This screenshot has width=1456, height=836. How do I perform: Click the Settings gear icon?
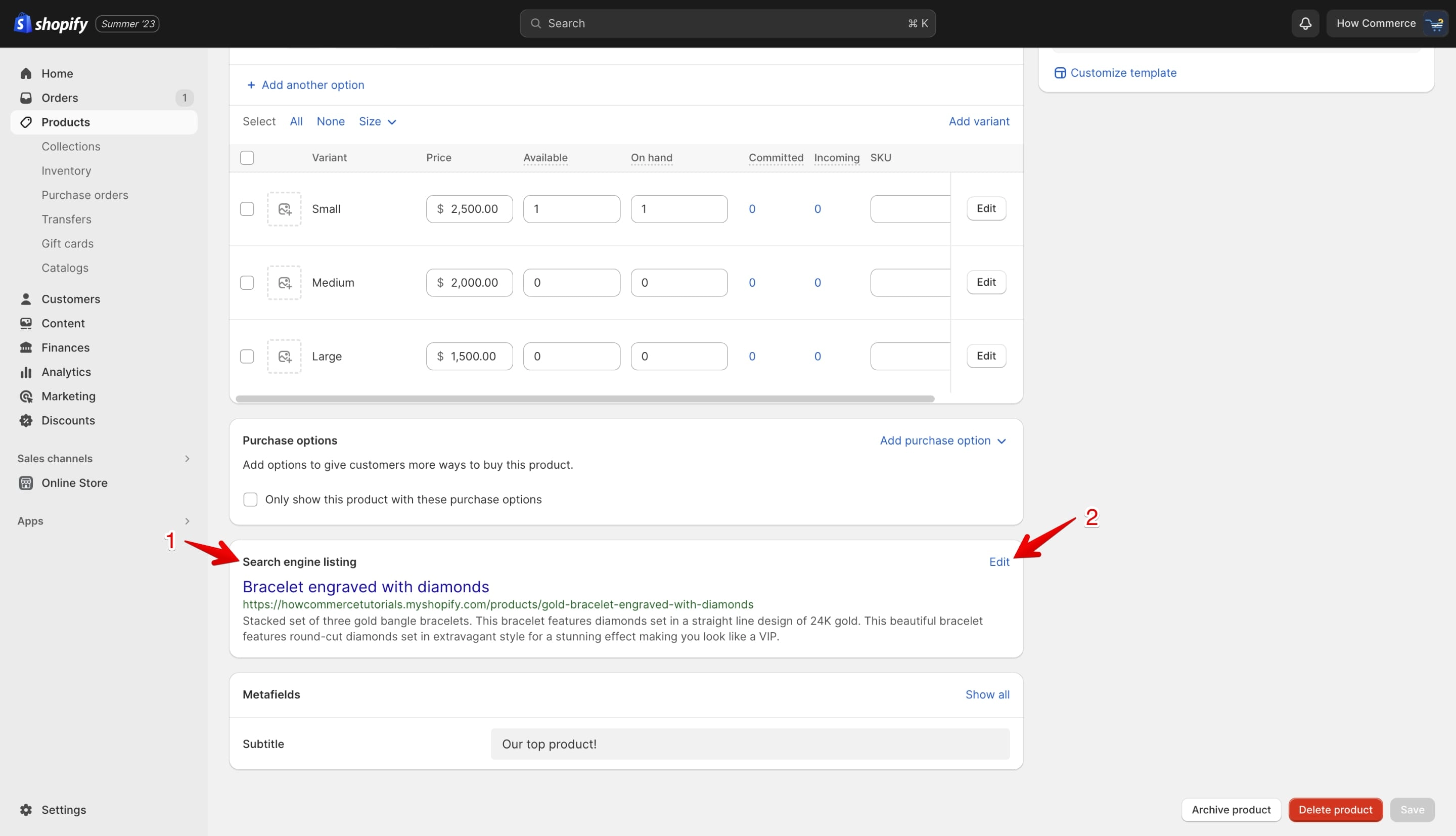tap(26, 810)
